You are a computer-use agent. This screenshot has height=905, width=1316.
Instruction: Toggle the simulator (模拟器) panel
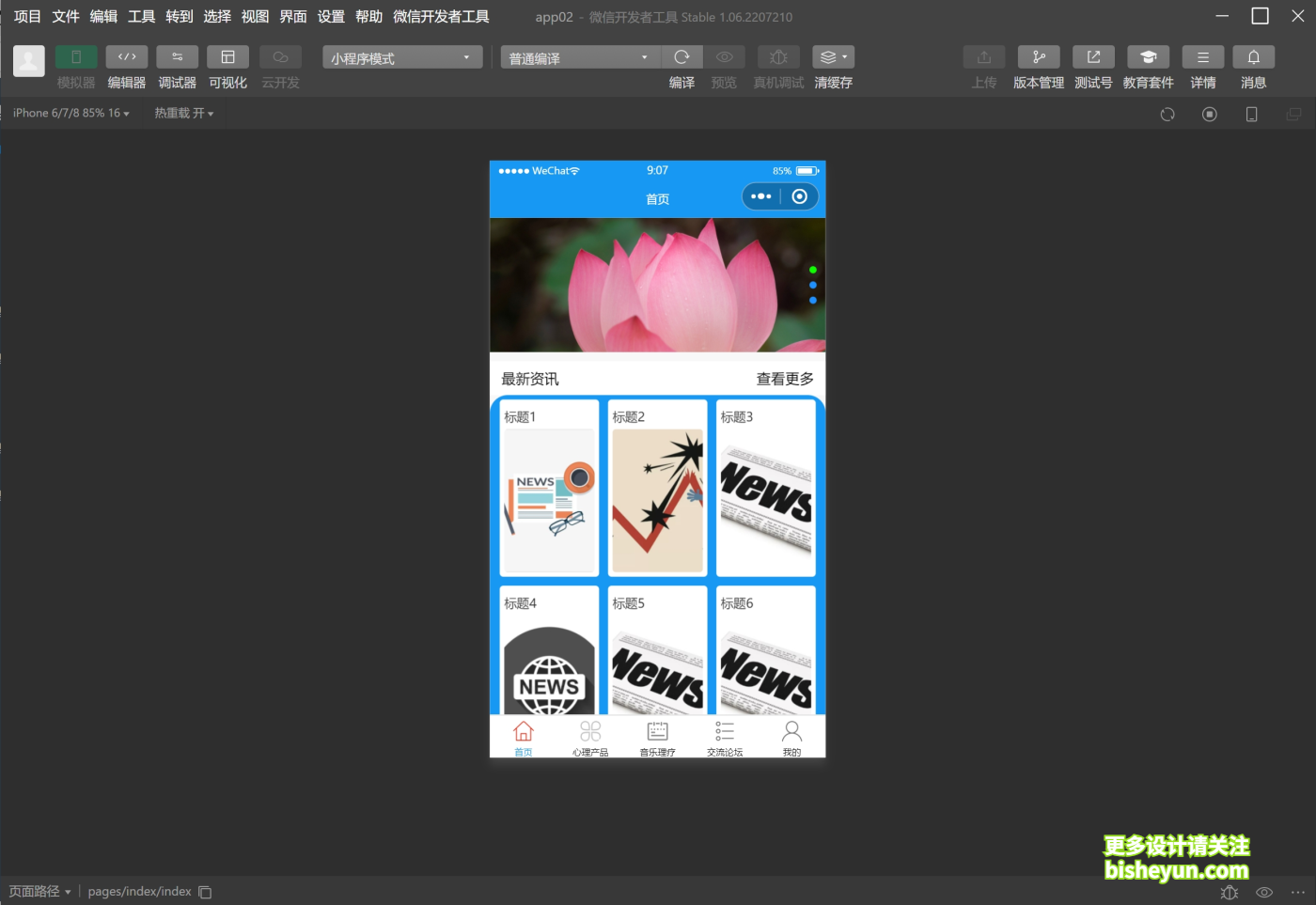[x=76, y=57]
